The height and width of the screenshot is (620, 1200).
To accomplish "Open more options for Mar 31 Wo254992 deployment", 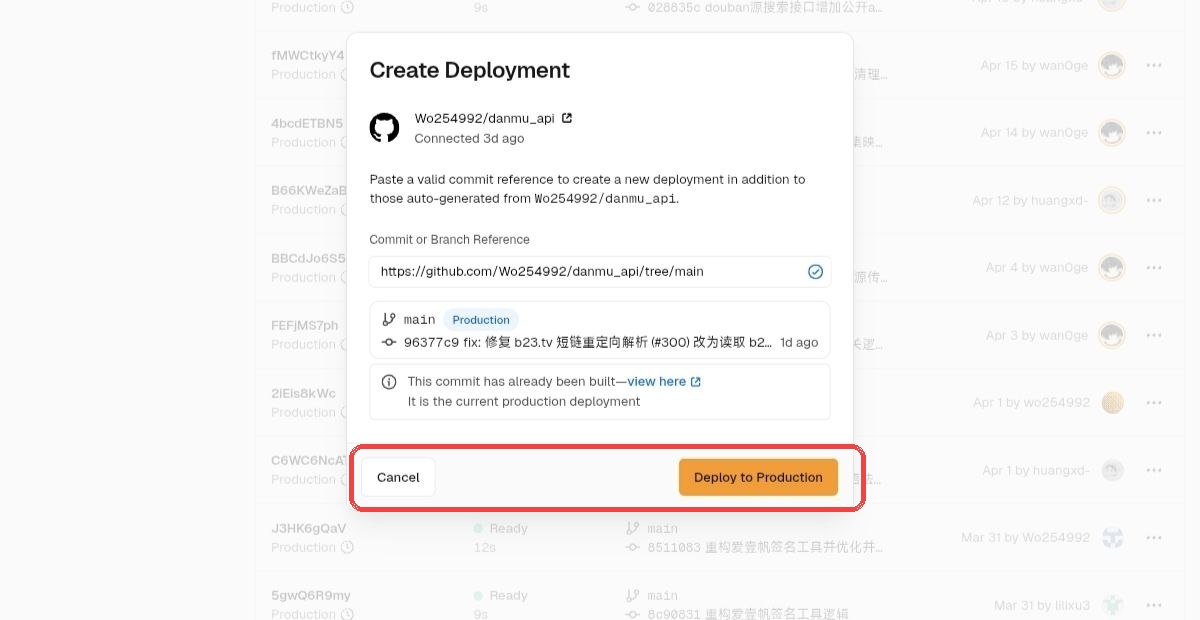I will pyautogui.click(x=1154, y=538).
